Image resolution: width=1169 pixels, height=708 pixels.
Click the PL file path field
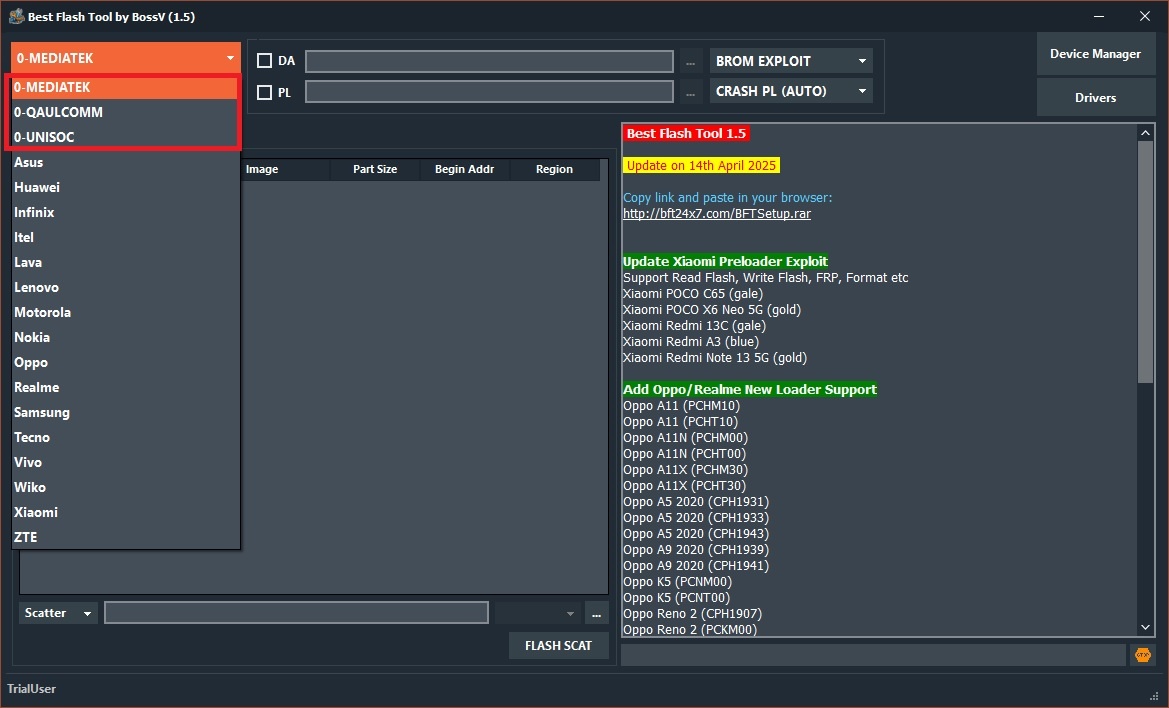click(489, 92)
